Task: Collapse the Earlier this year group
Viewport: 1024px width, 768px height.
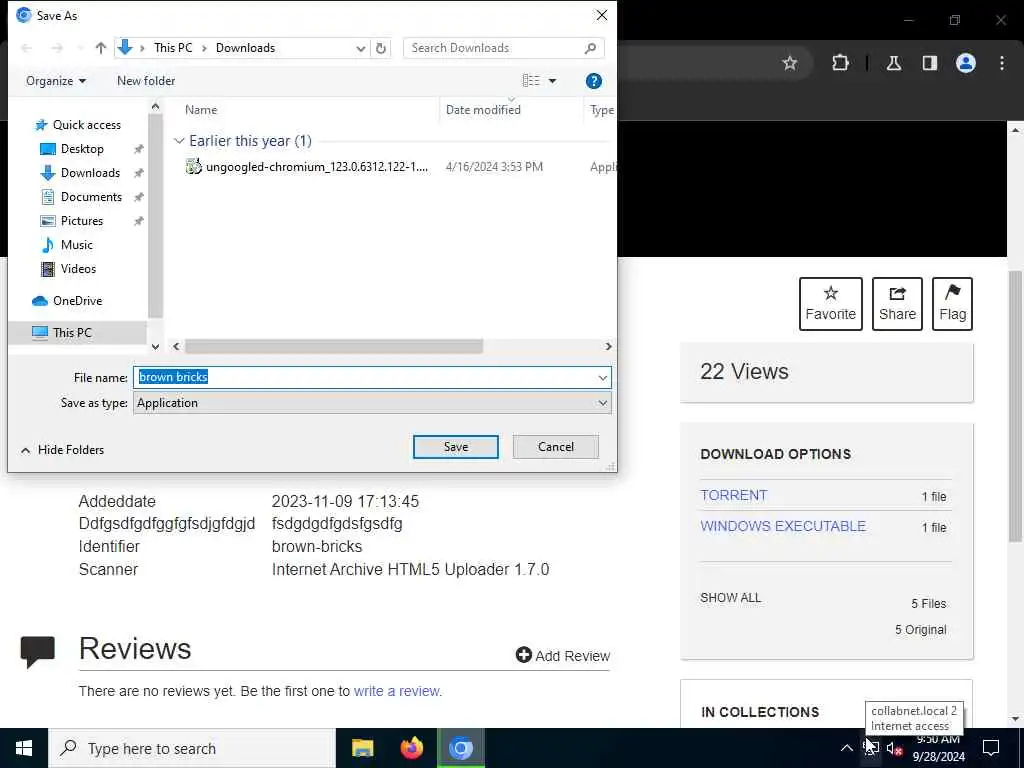Action: point(179,141)
